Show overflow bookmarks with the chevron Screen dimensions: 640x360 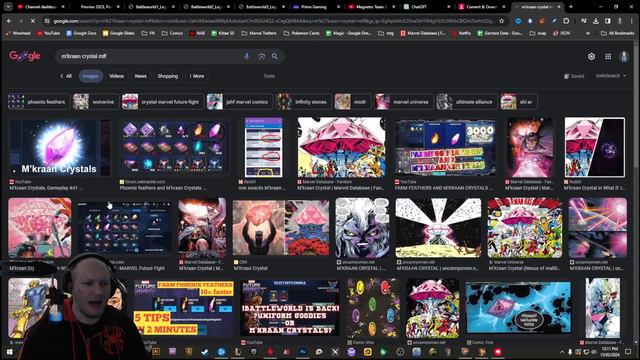(588, 33)
